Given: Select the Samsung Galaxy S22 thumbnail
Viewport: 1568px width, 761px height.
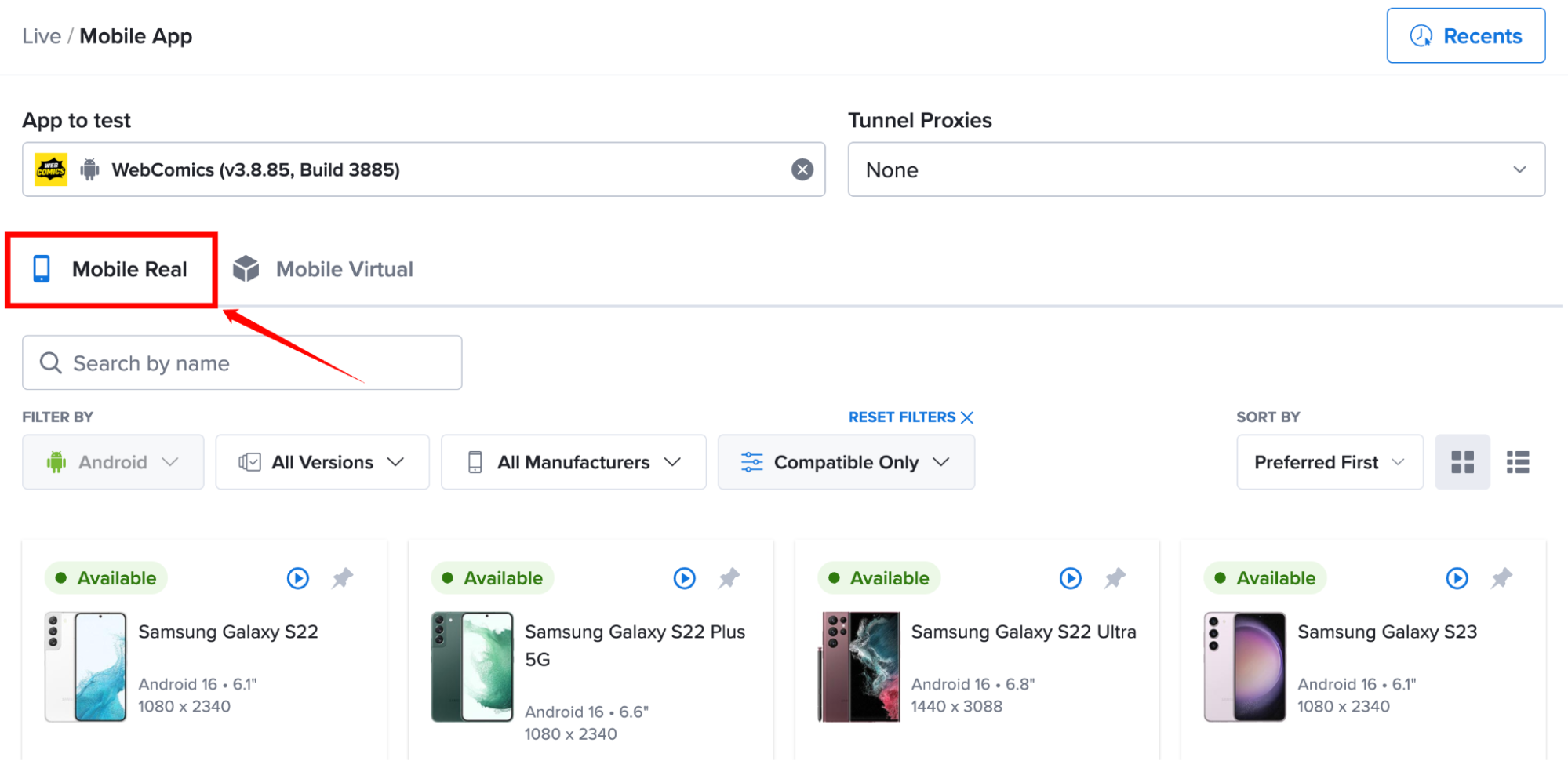Looking at the screenshot, I should (85, 667).
